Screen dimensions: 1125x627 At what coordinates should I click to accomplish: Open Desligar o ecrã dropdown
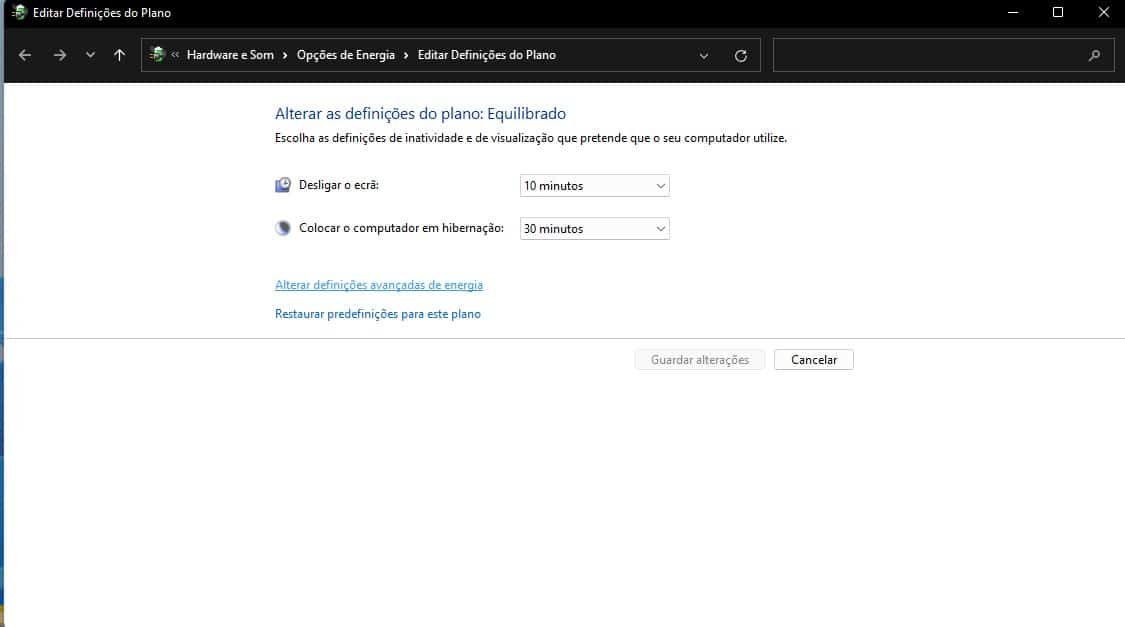point(595,186)
